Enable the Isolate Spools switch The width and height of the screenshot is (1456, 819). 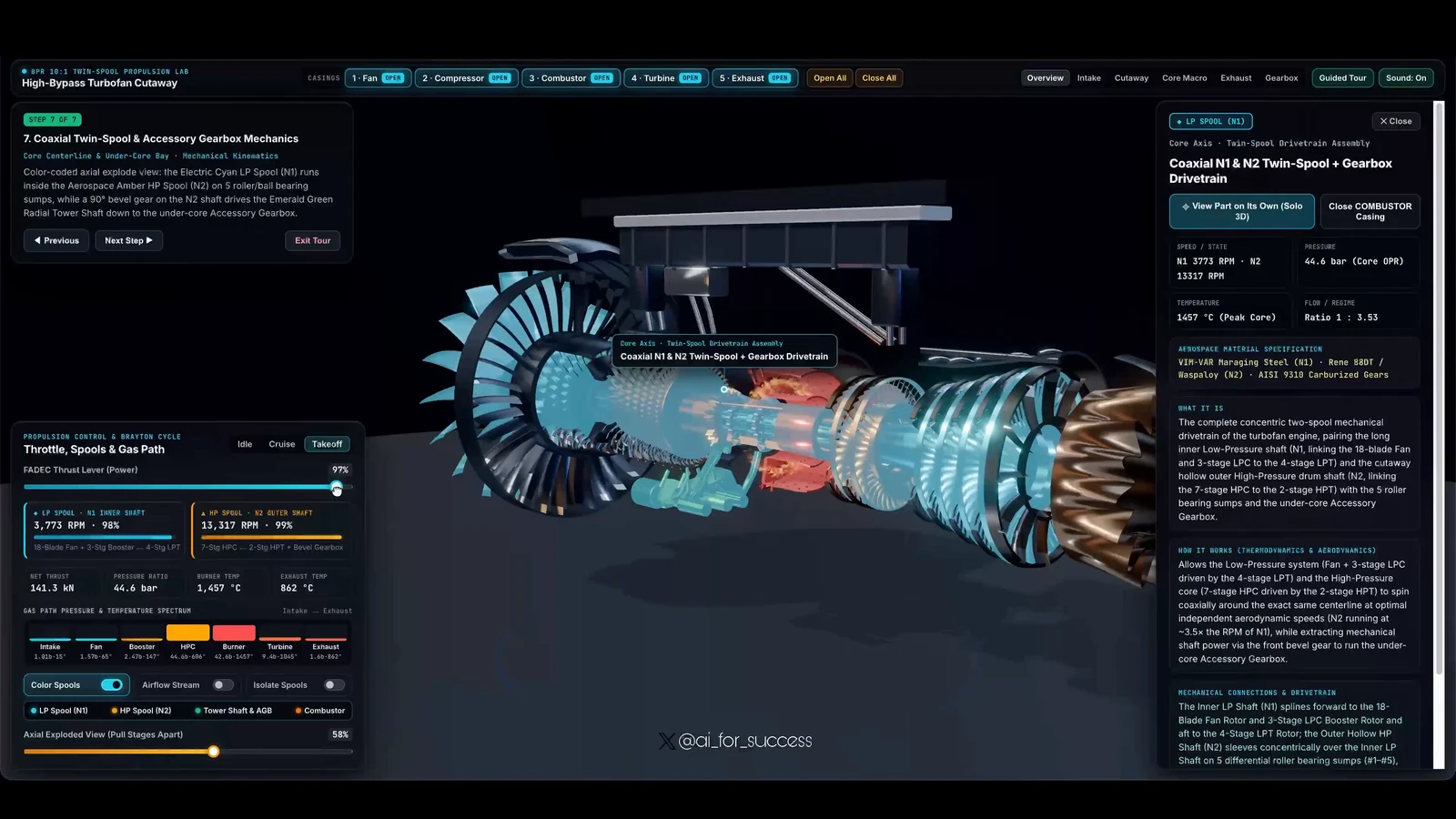(334, 685)
